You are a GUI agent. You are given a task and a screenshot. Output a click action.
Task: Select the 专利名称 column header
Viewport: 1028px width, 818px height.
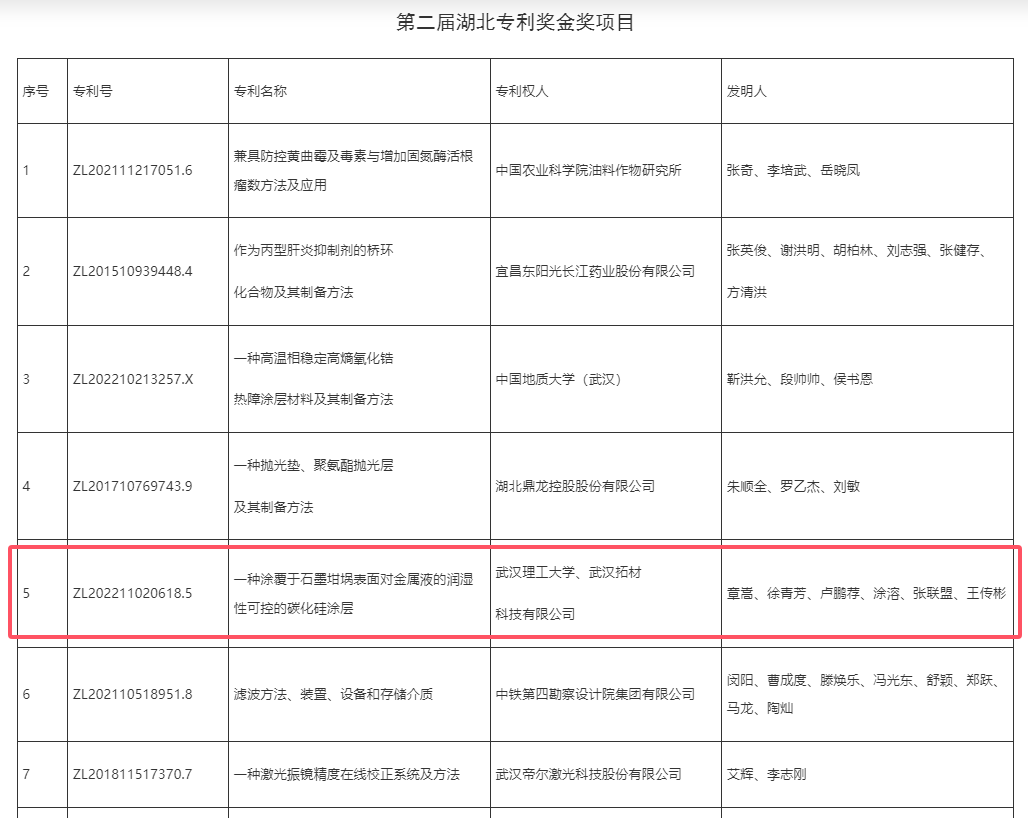click(260, 91)
